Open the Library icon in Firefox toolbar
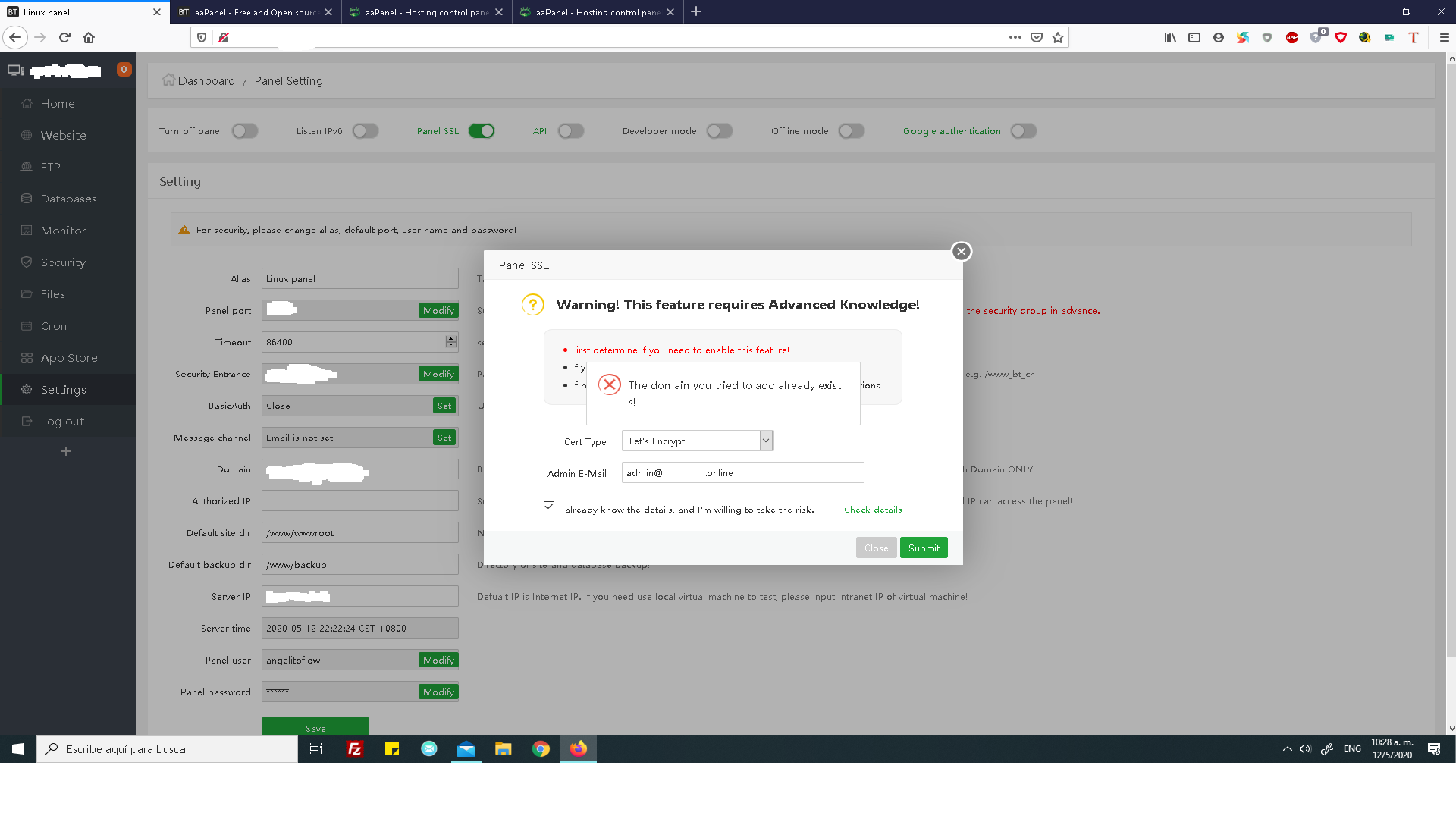Image resolution: width=1456 pixels, height=819 pixels. point(1170,37)
